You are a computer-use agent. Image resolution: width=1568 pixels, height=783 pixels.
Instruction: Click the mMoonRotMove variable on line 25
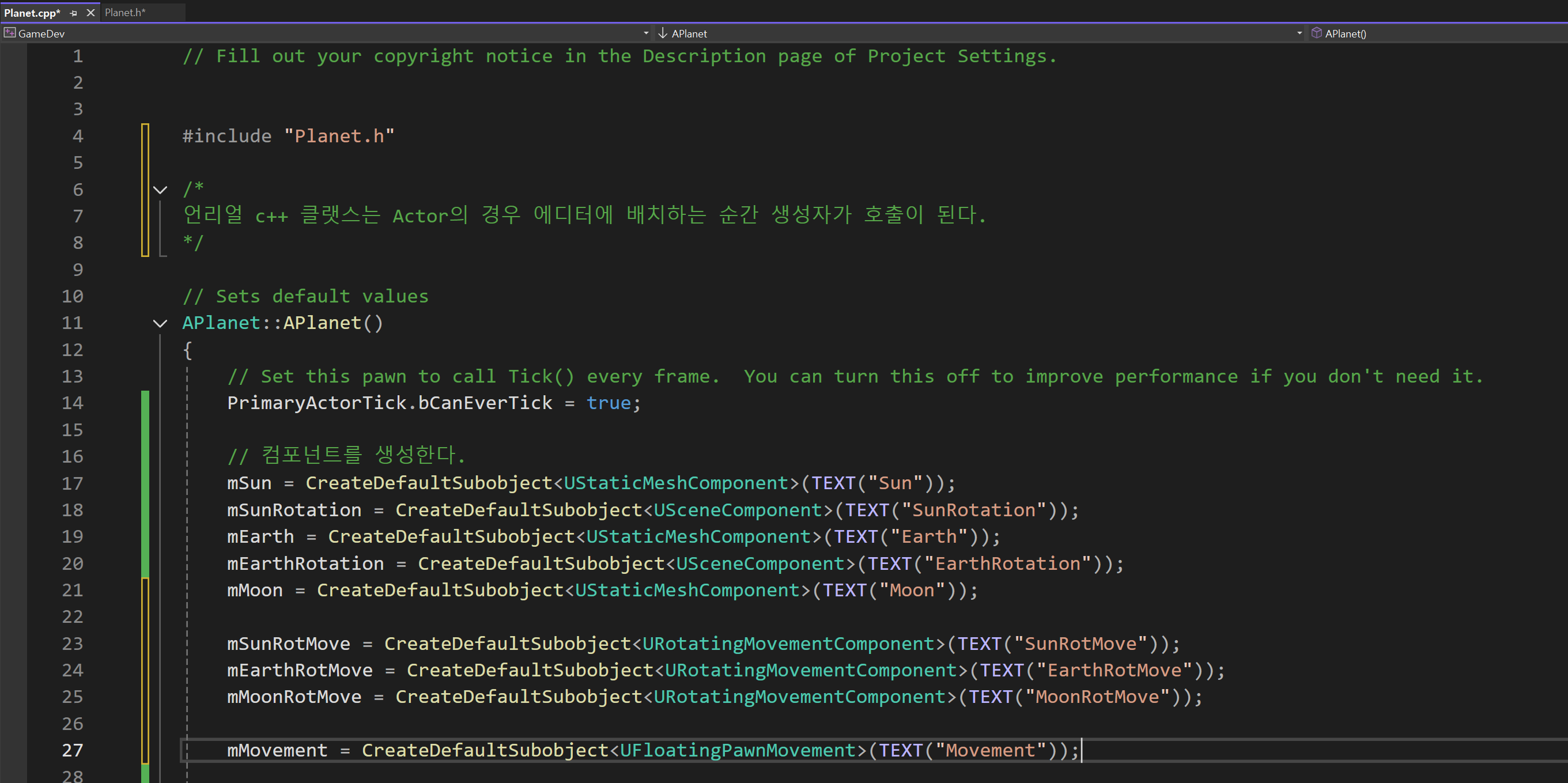point(294,697)
